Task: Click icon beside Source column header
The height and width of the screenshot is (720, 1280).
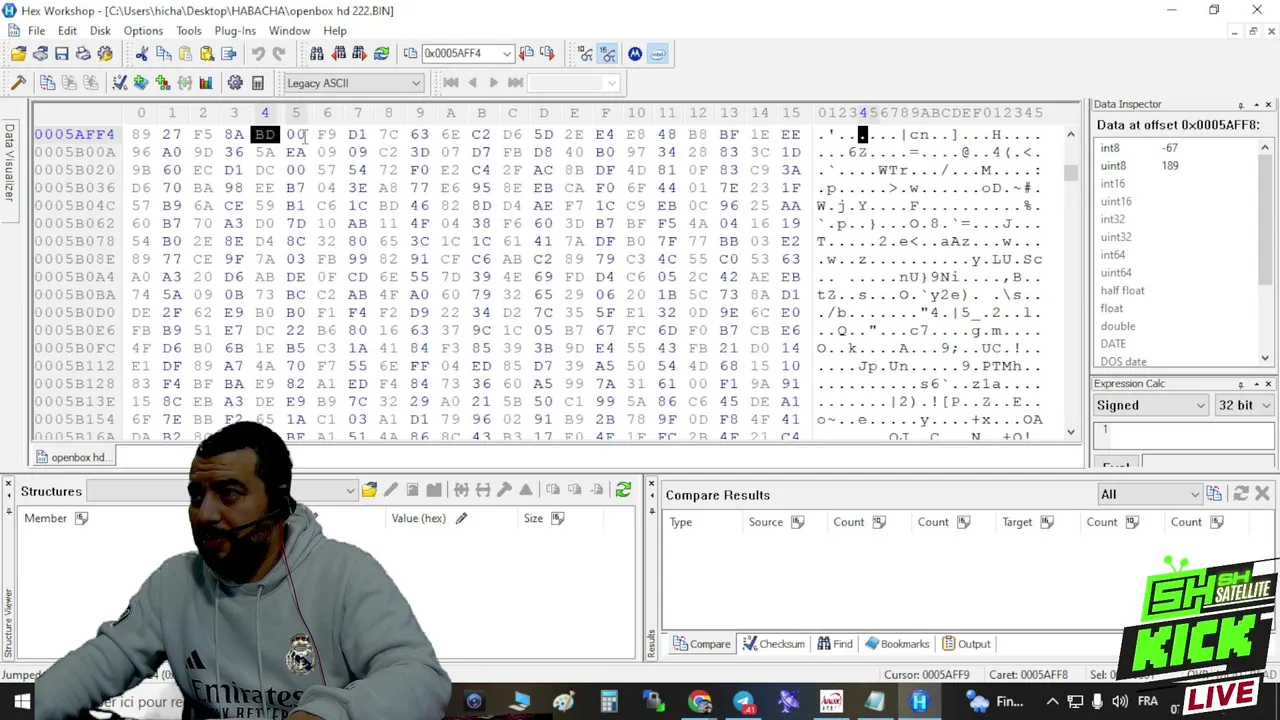Action: tap(798, 522)
